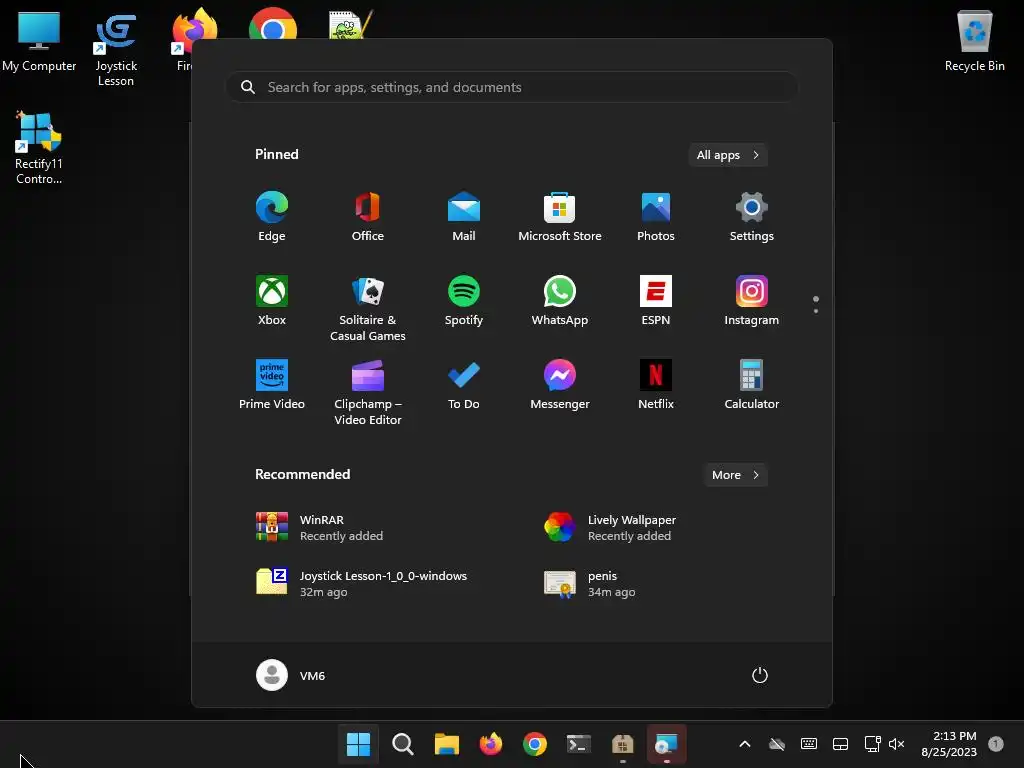Open File Explorer from the taskbar
Viewport: 1024px width, 768px height.
[x=447, y=744]
